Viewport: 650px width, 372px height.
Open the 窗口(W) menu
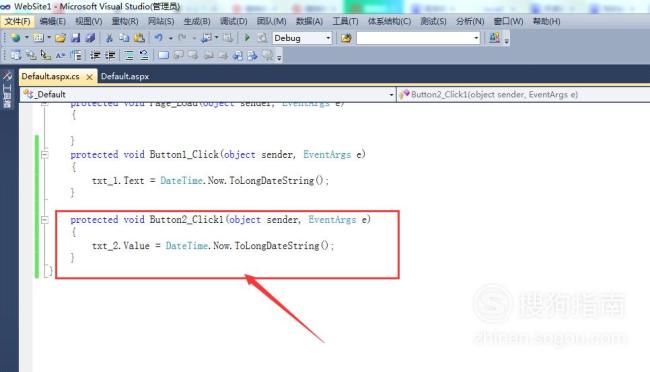[x=508, y=21]
